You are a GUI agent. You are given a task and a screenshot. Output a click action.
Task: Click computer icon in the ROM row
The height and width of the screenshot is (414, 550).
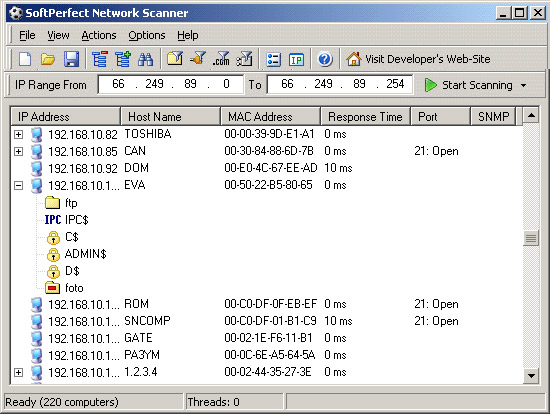click(36, 305)
